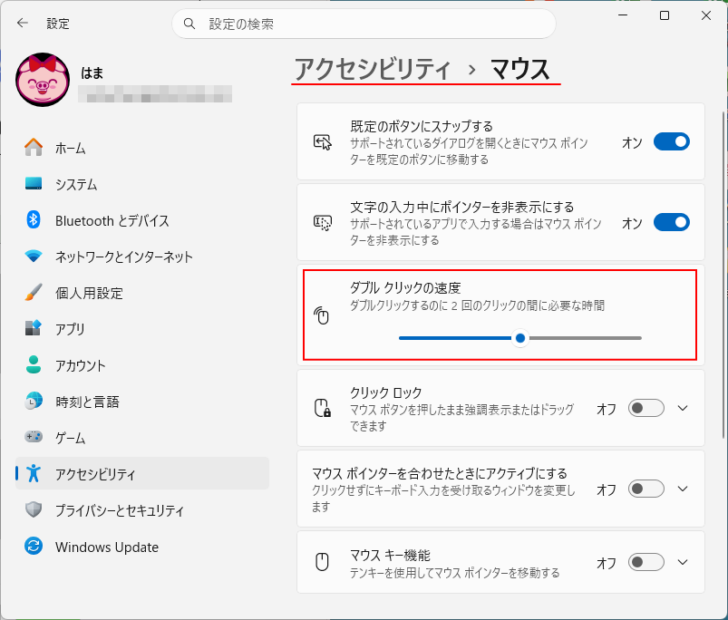The width and height of the screenshot is (728, 620).
Task: Click the privacy shield icon
Action: [33, 509]
